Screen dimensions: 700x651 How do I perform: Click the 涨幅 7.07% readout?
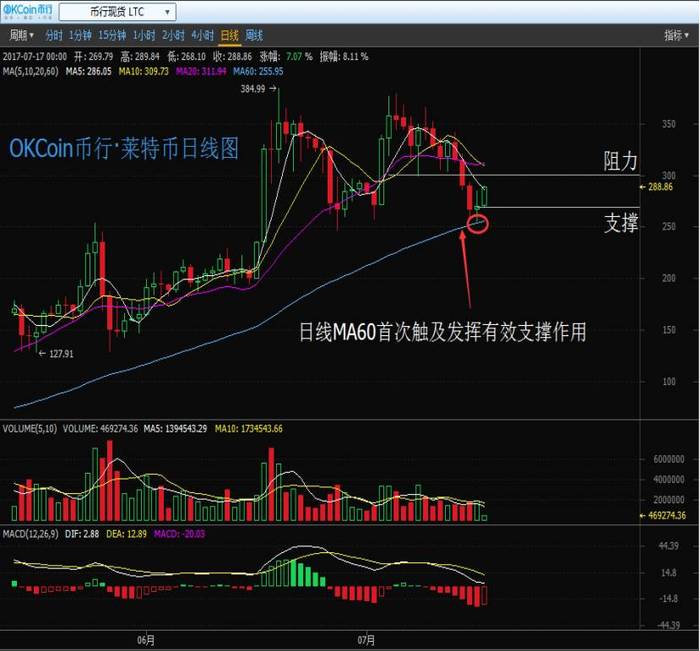click(x=286, y=57)
